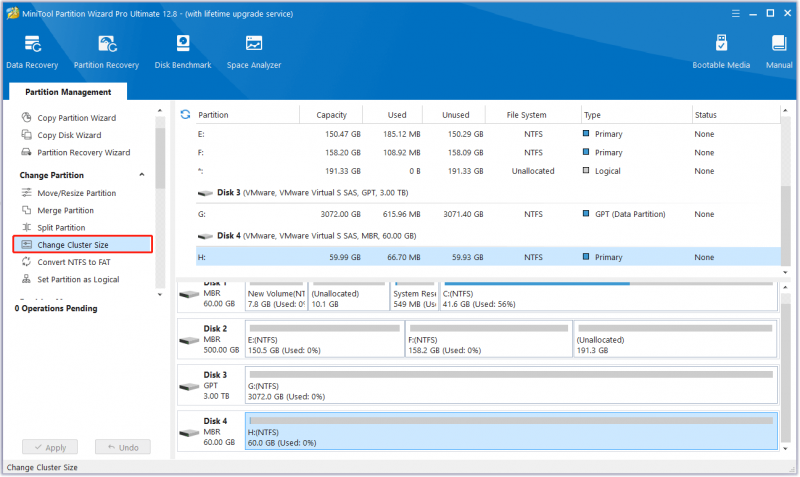
Task: Click the partition list scrollbar up arrow
Action: point(785,110)
